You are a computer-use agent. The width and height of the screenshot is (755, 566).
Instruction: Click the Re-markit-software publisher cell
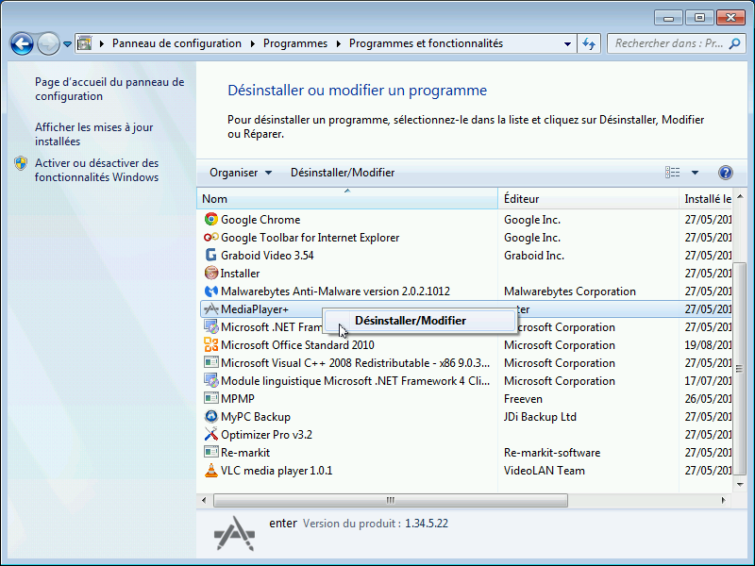(x=552, y=452)
